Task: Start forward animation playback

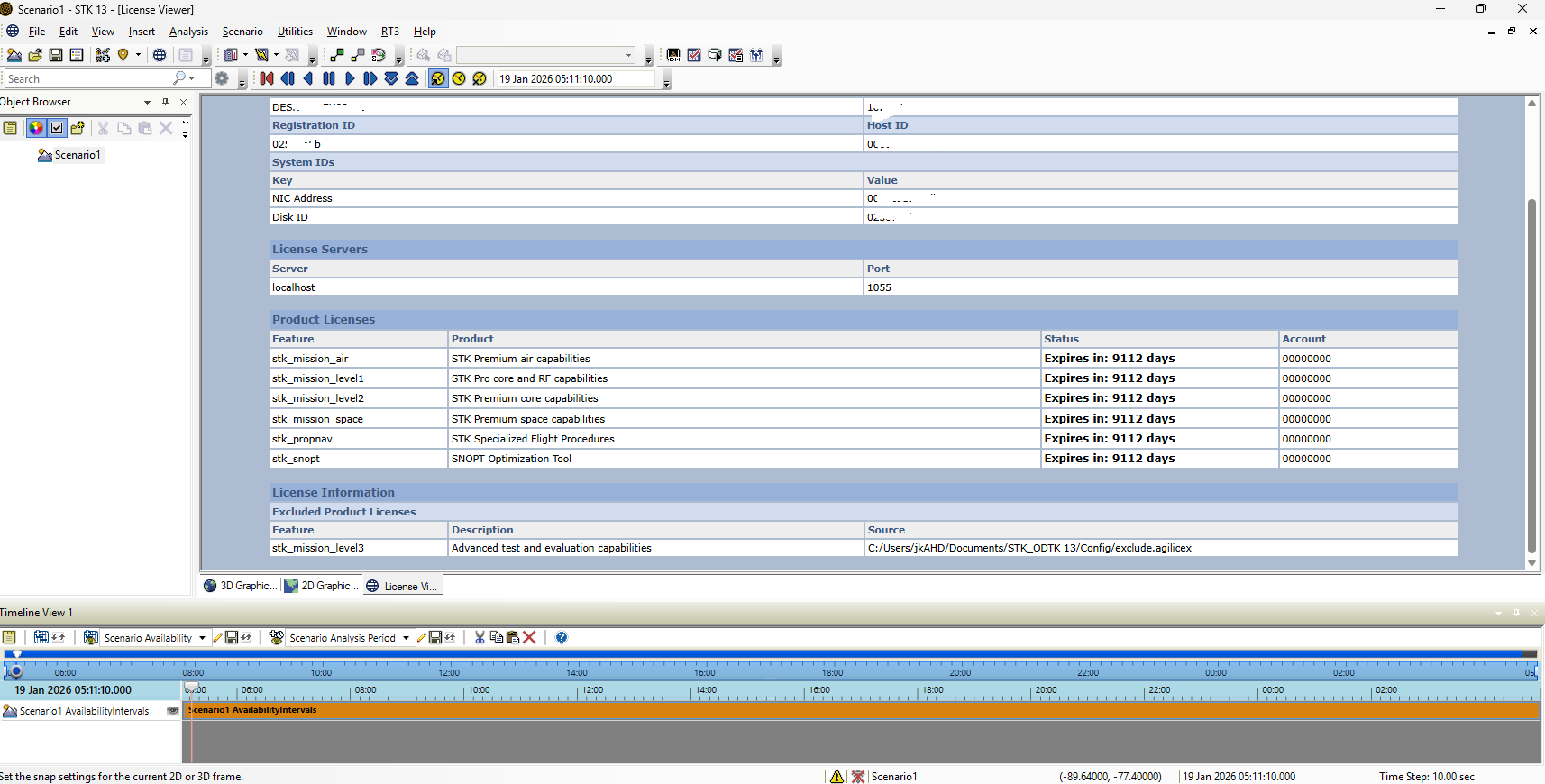Action: (350, 78)
